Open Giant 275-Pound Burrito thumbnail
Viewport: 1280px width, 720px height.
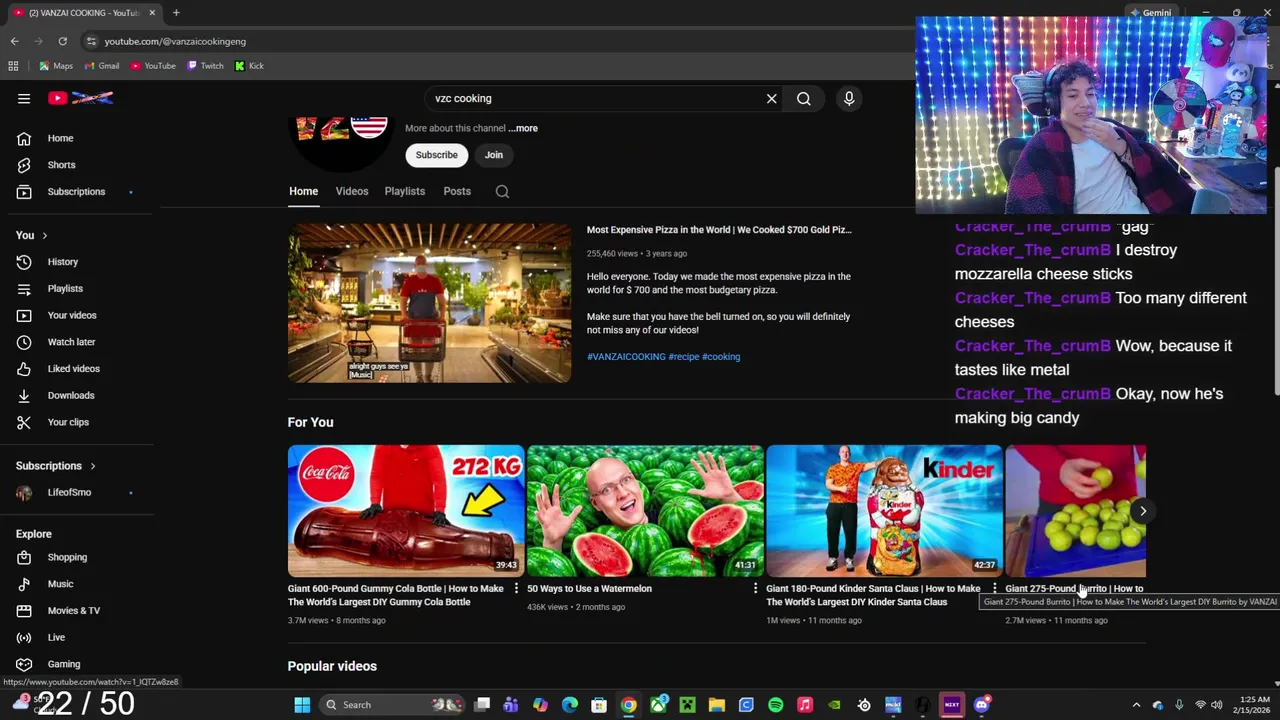coord(1075,511)
